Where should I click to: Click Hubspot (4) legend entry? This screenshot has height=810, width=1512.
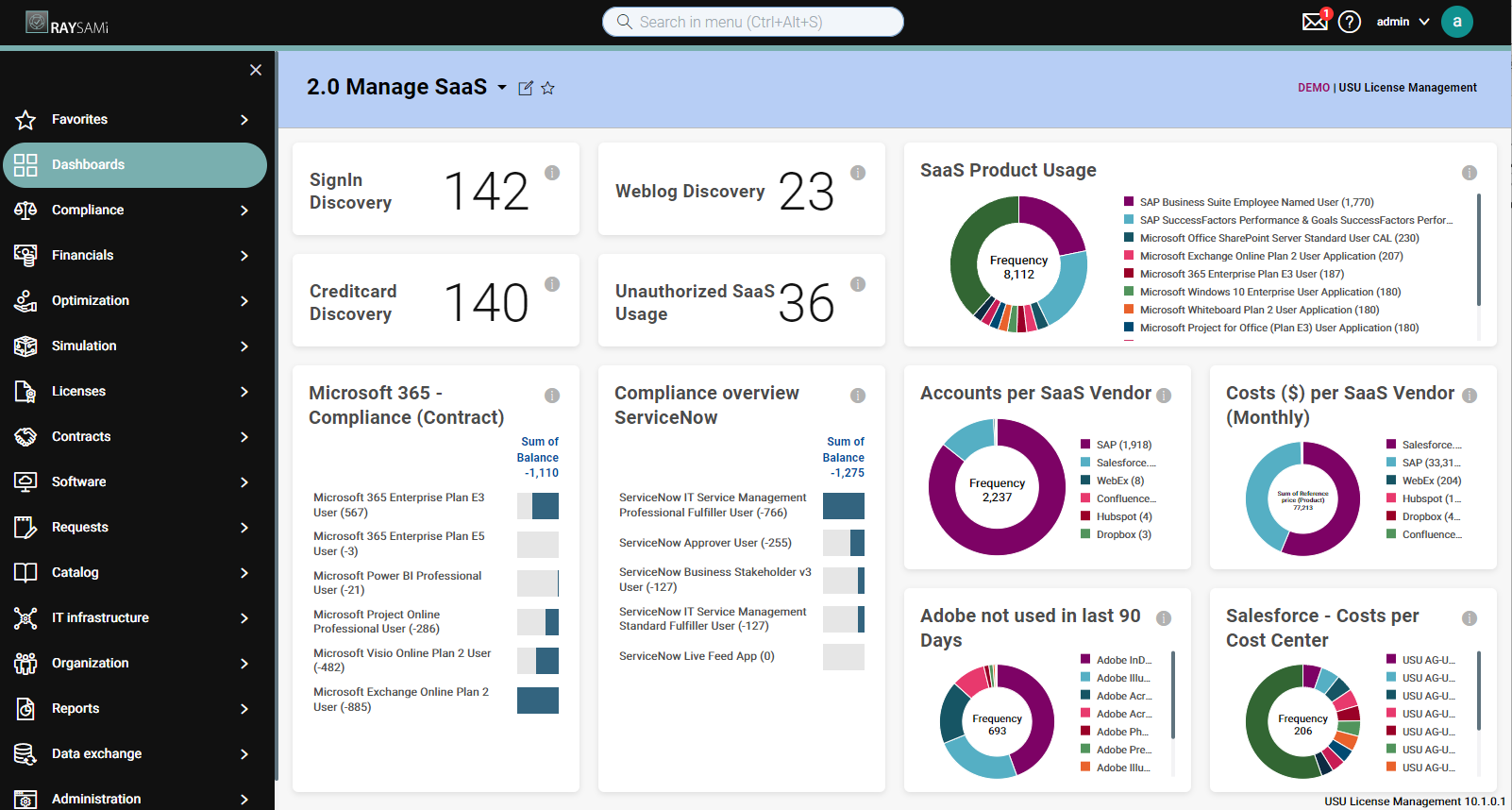pyautogui.click(x=1117, y=516)
